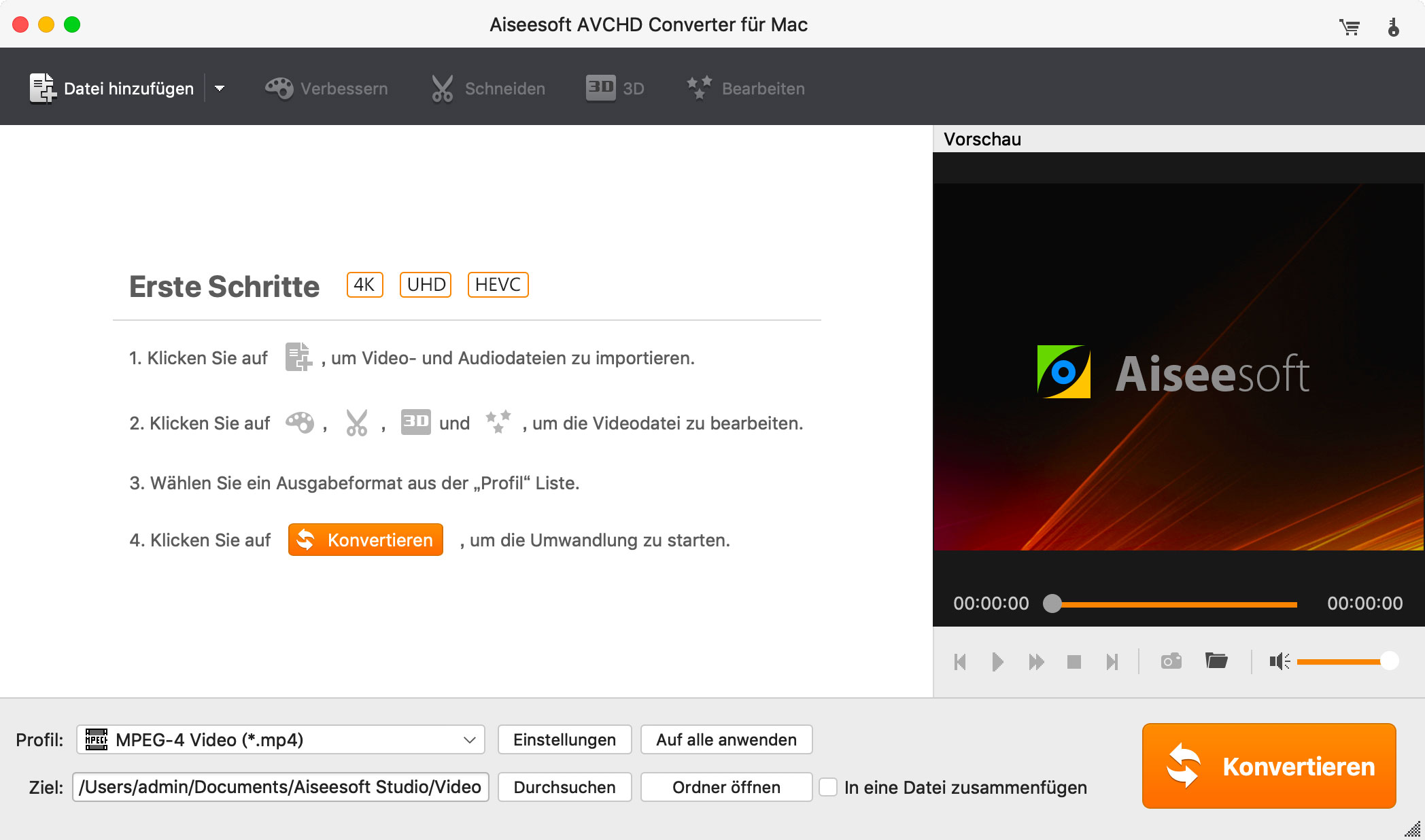Click the Erste Schritte heading
Image resolution: width=1425 pixels, height=840 pixels.
(x=224, y=286)
